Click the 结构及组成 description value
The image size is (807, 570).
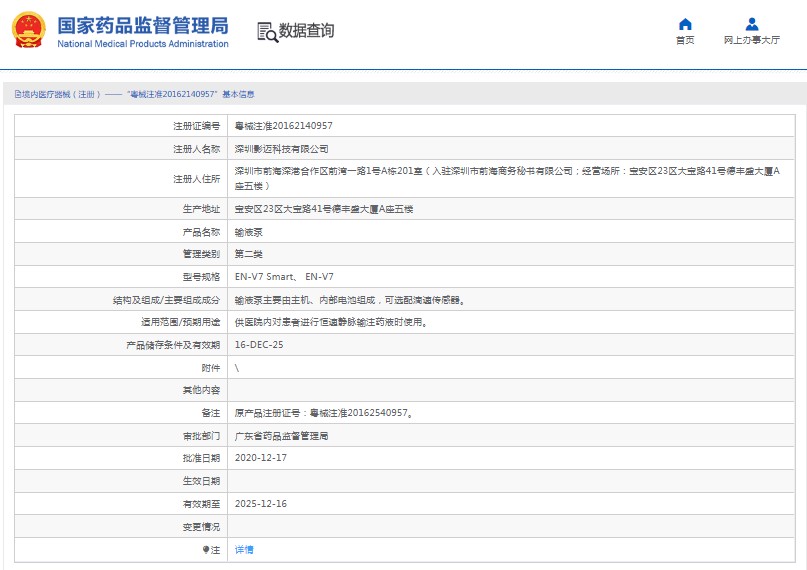(349, 300)
